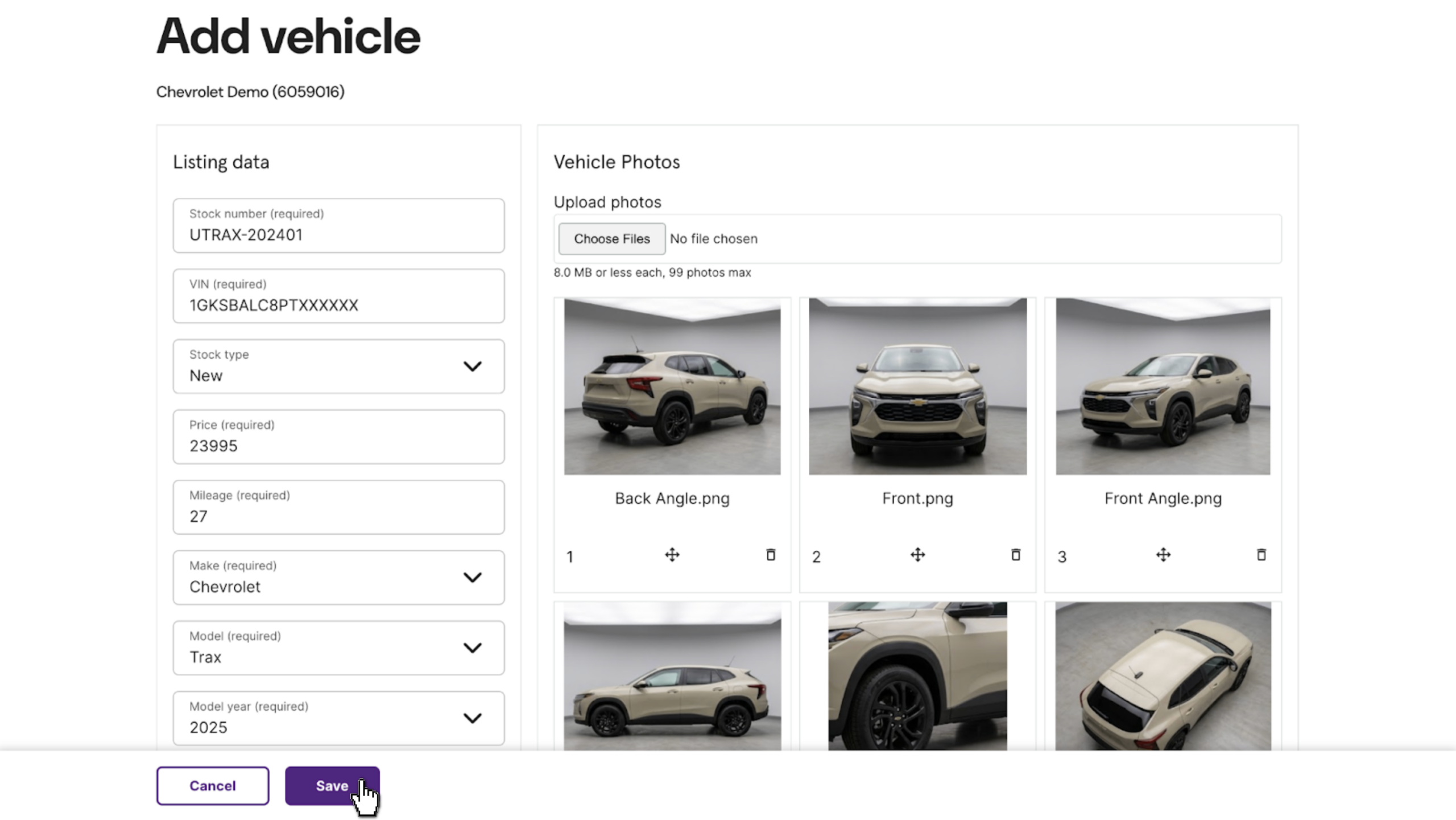
Task: Open the side profile car thumbnail
Action: click(672, 676)
